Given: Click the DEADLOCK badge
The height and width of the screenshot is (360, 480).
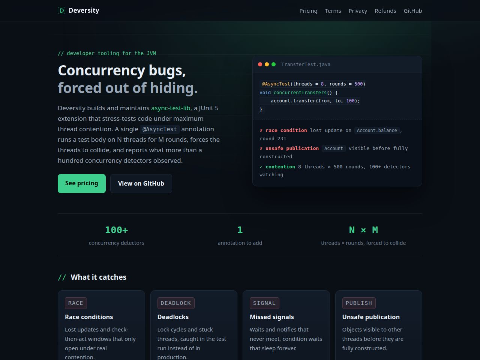Looking at the screenshot, I should tap(176, 303).
